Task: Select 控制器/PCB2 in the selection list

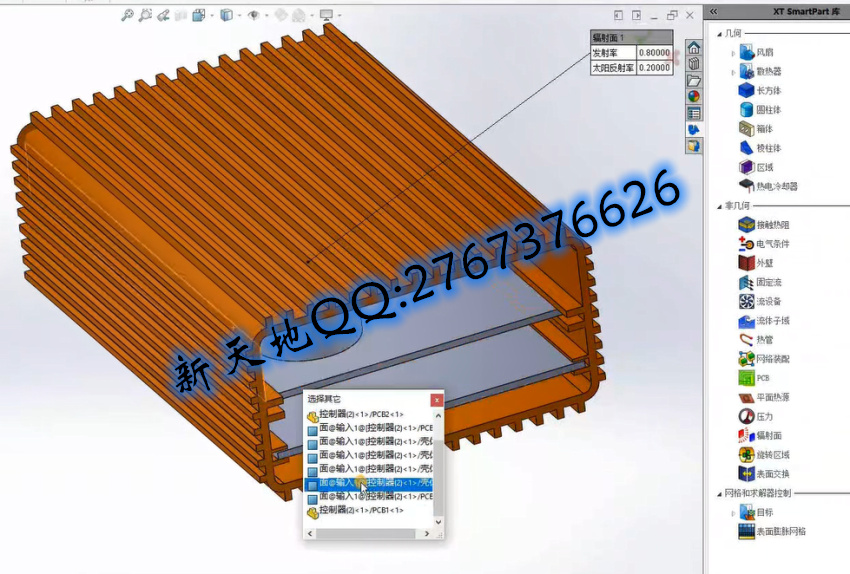Action: pos(360,414)
